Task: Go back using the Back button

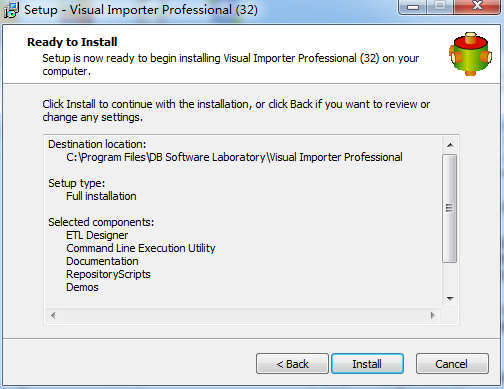Action: 292,364
